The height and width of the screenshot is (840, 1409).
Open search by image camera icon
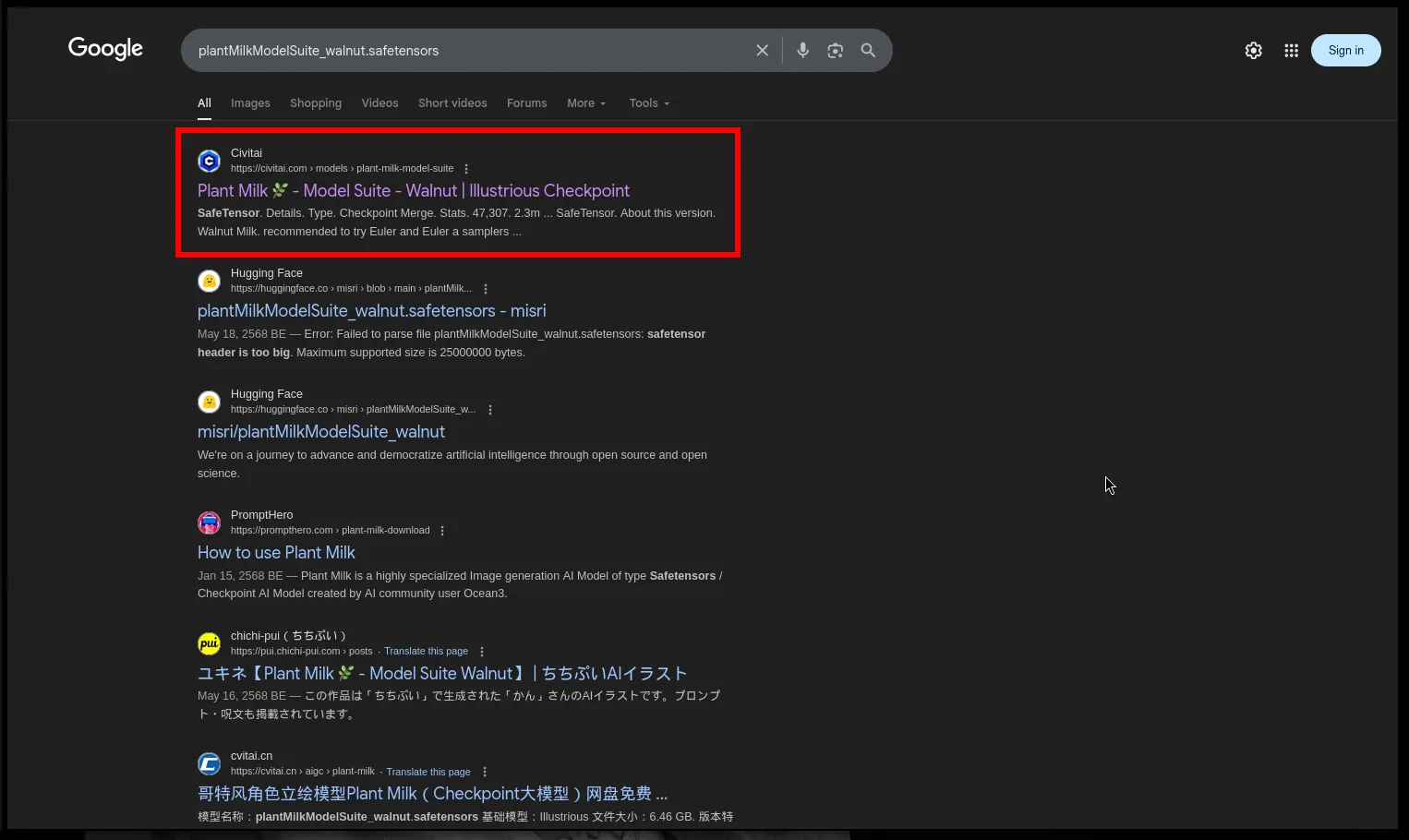[835, 51]
